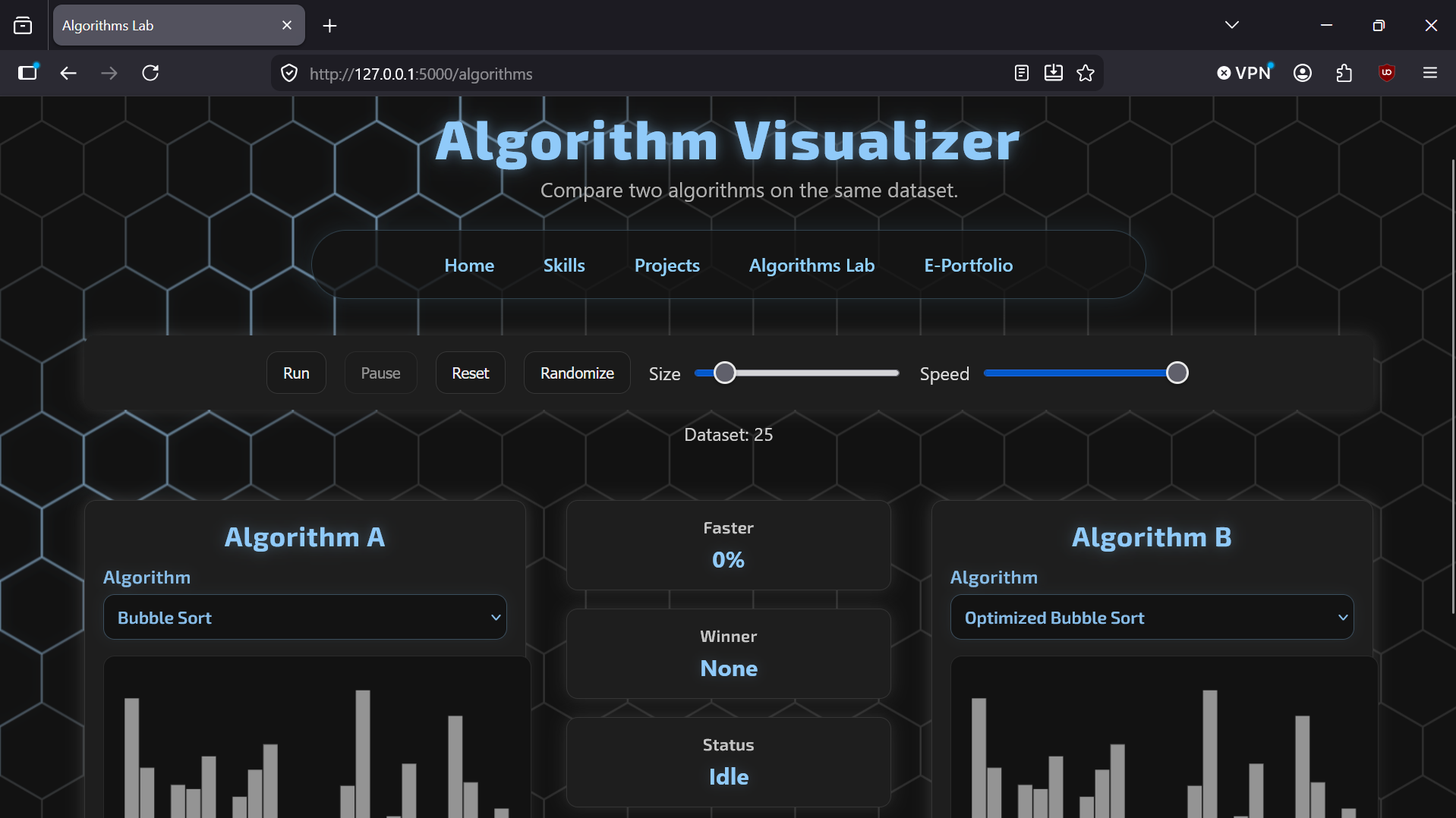Viewport: 1456px width, 818px height.
Task: Open the Skills nav link
Action: point(564,266)
